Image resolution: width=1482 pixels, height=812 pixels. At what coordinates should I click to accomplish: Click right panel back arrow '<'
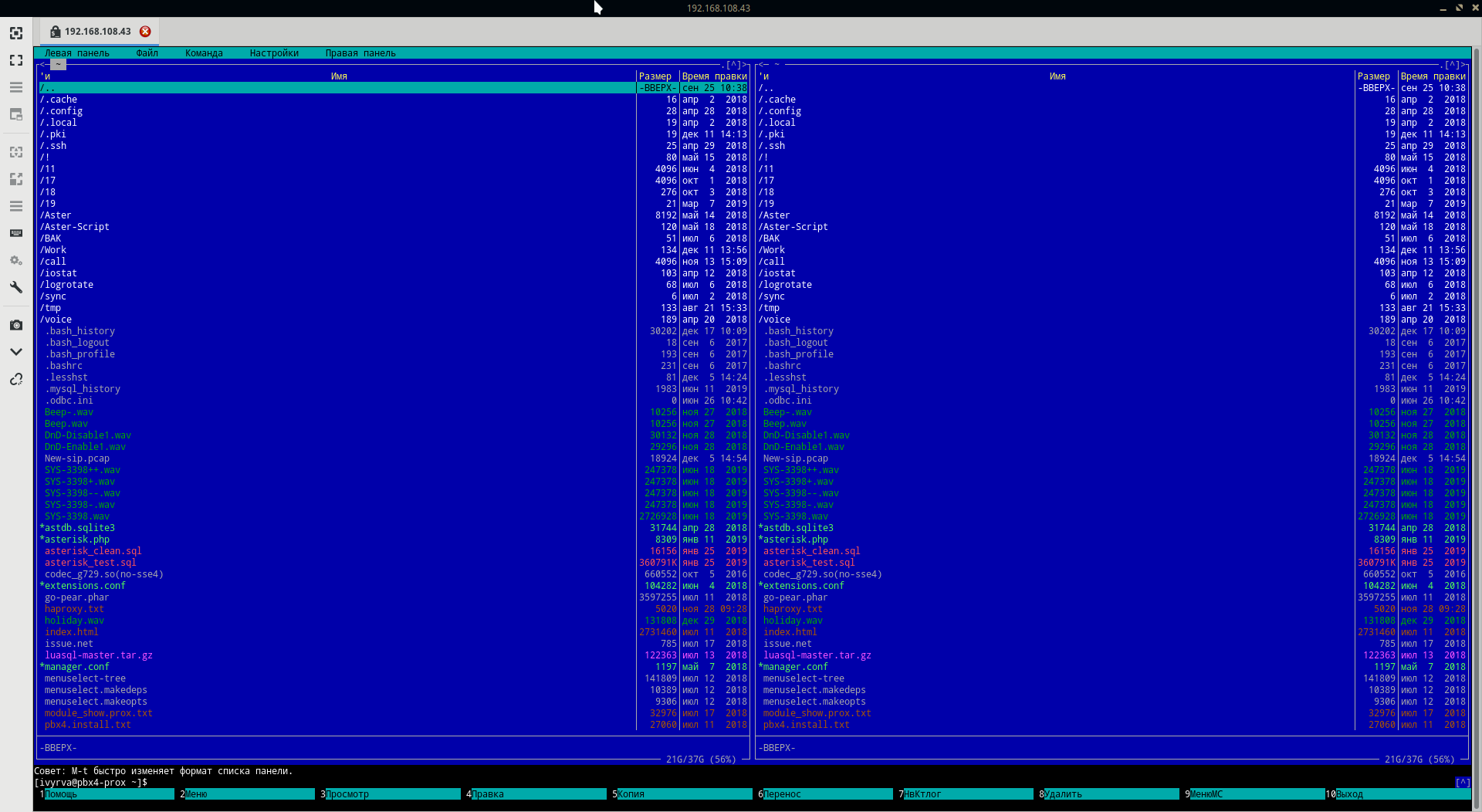pos(761,65)
